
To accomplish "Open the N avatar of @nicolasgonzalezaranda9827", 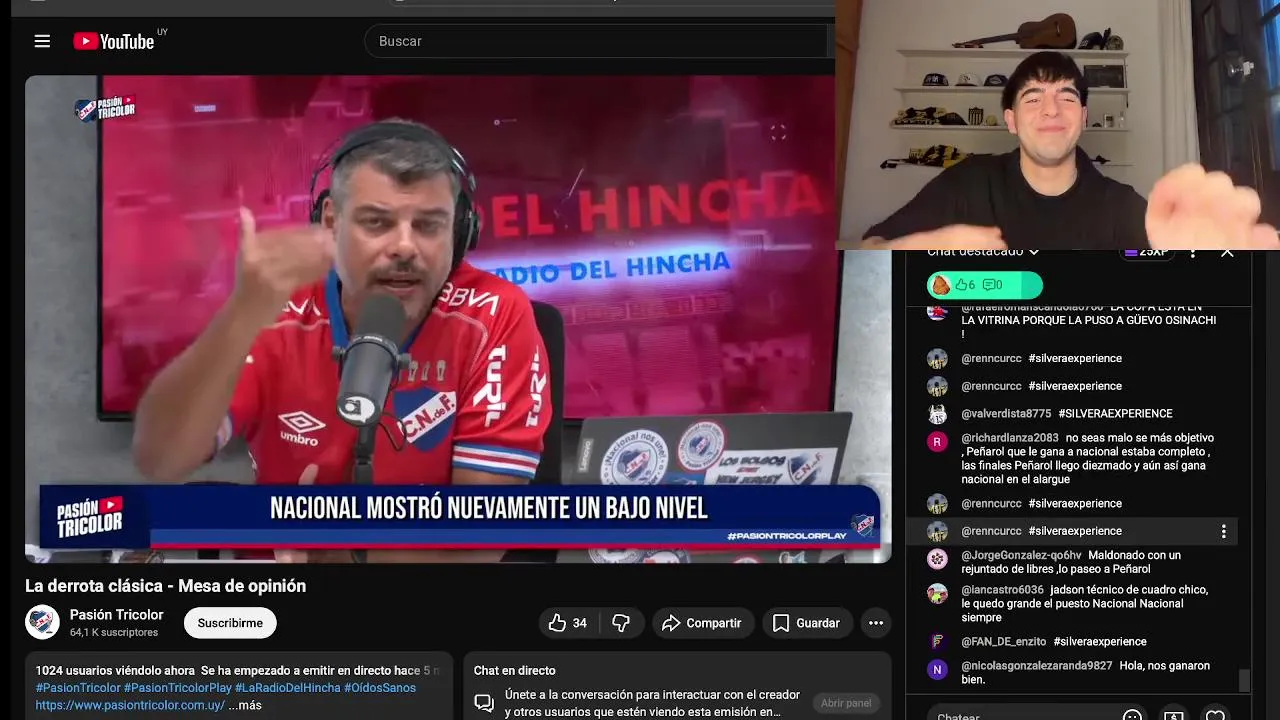I will (937, 670).
